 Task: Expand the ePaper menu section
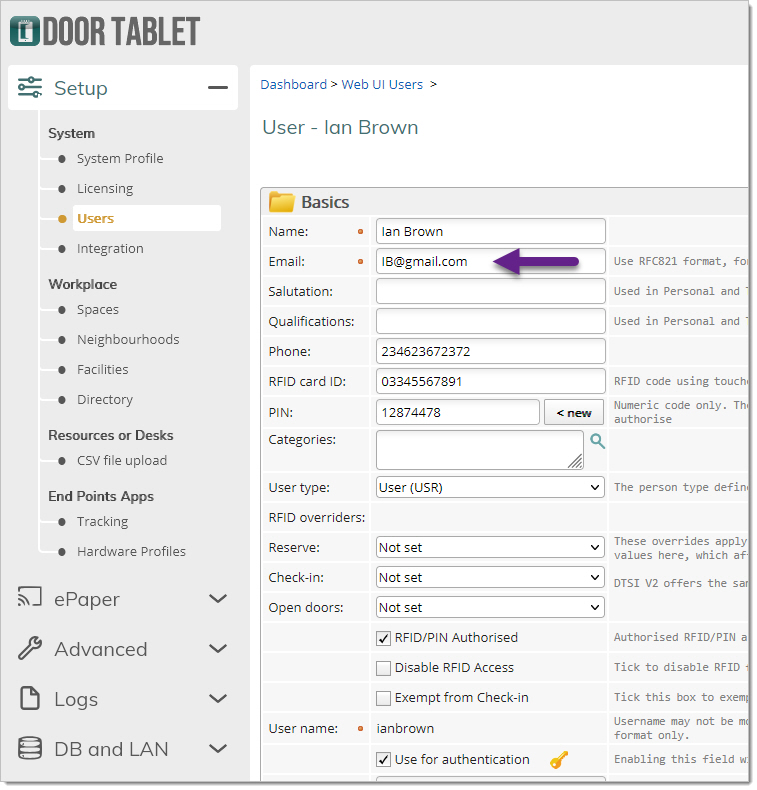[x=217, y=599]
